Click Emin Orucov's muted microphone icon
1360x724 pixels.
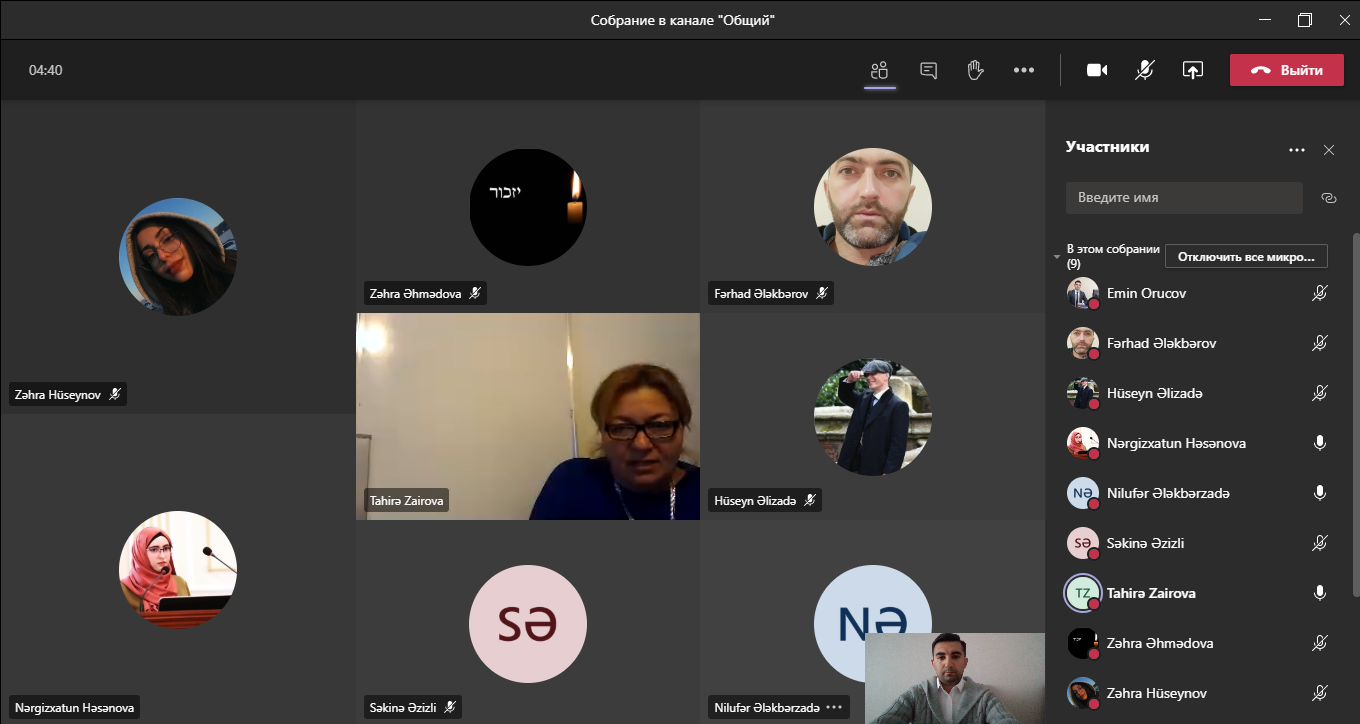tap(1319, 293)
